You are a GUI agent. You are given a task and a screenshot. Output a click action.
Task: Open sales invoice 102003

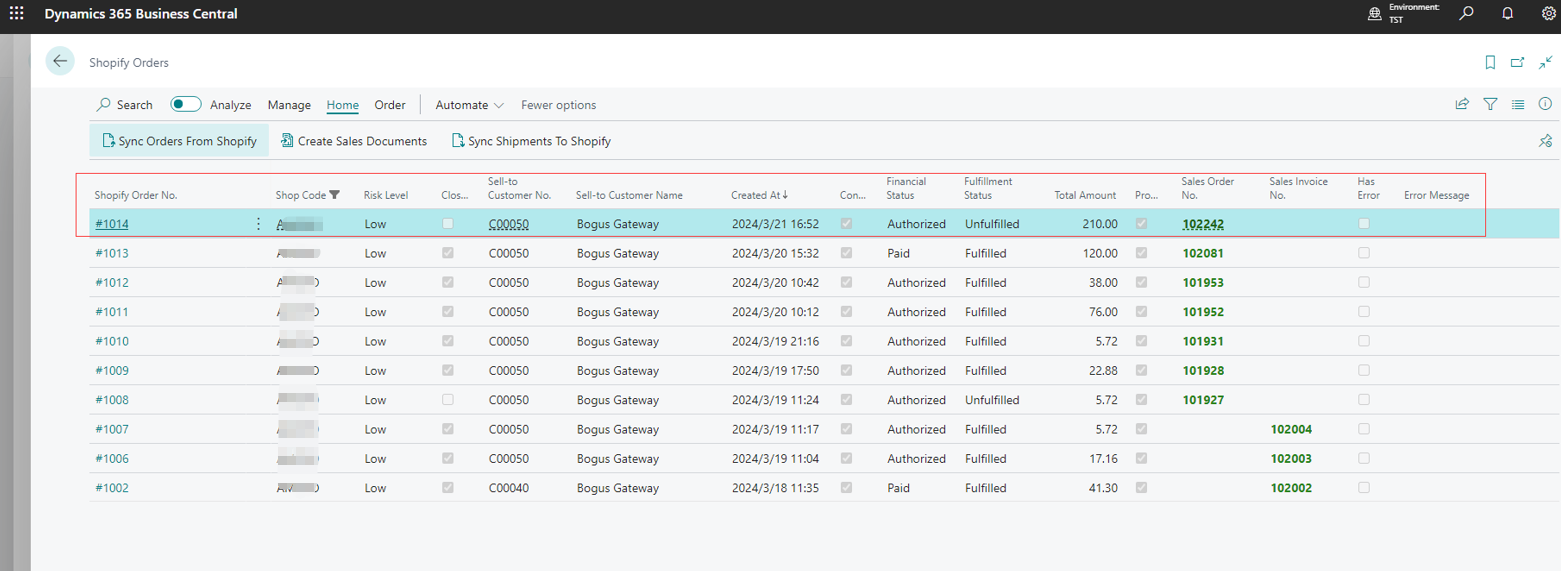point(1291,458)
